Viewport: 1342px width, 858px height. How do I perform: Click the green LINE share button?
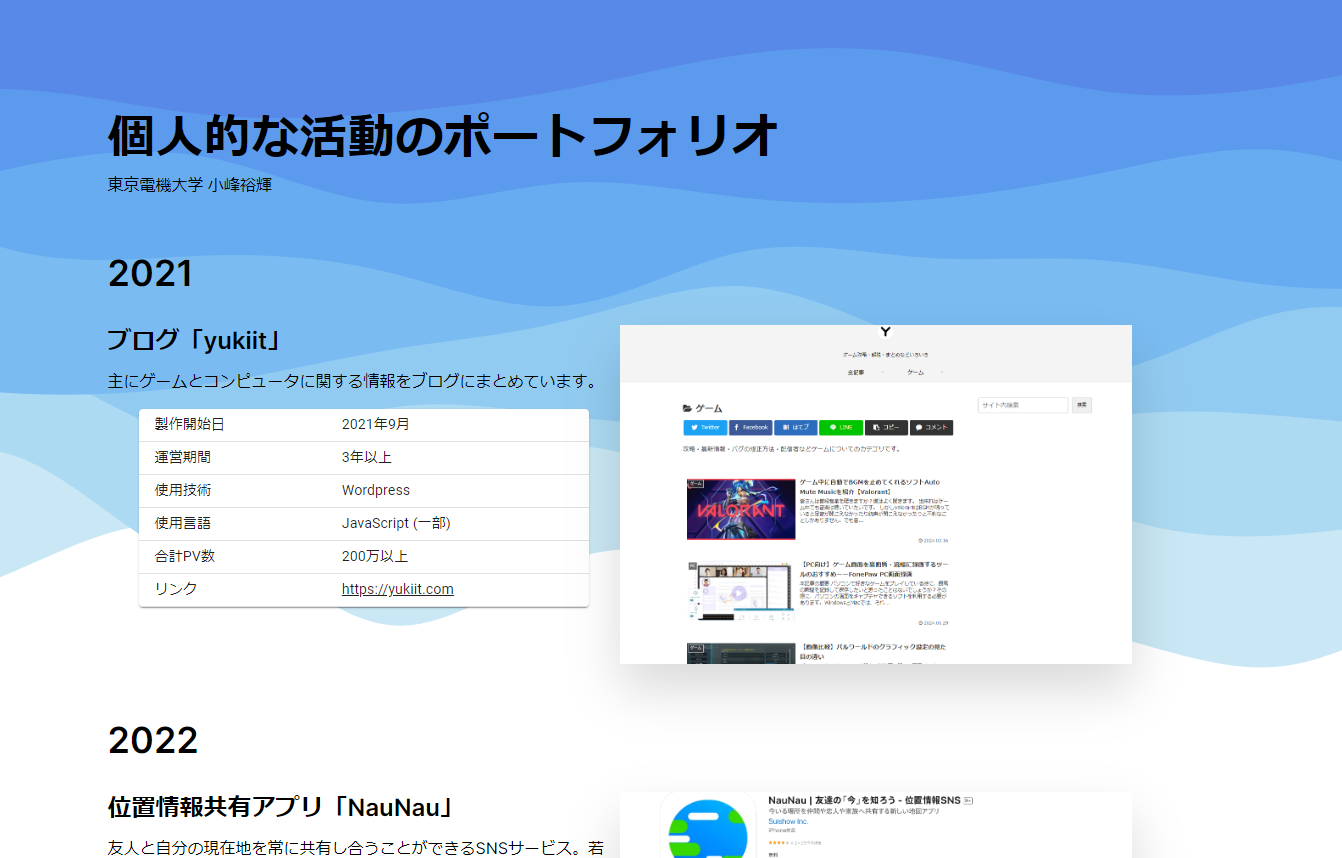pos(840,427)
